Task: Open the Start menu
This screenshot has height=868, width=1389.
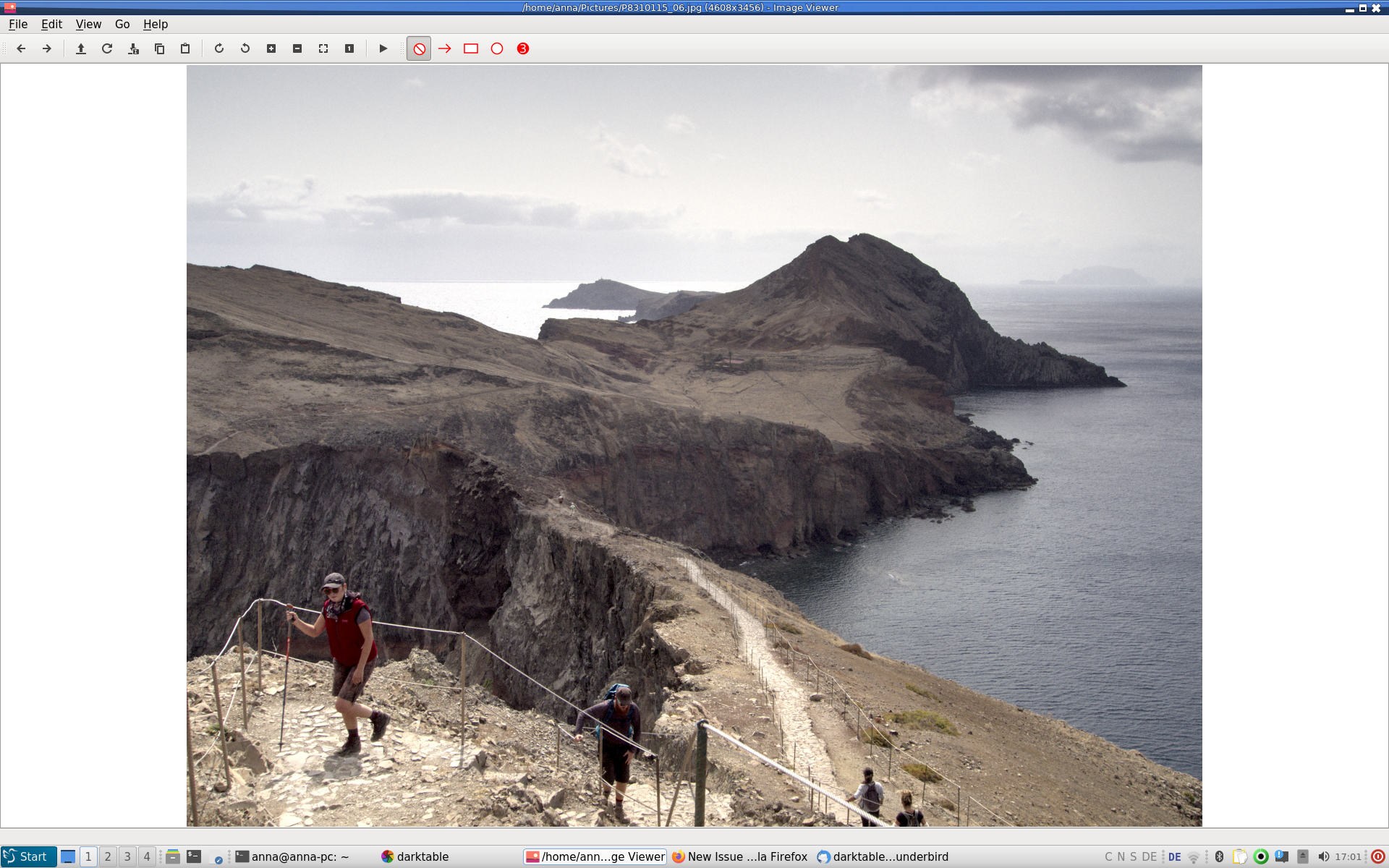Action: (27, 856)
